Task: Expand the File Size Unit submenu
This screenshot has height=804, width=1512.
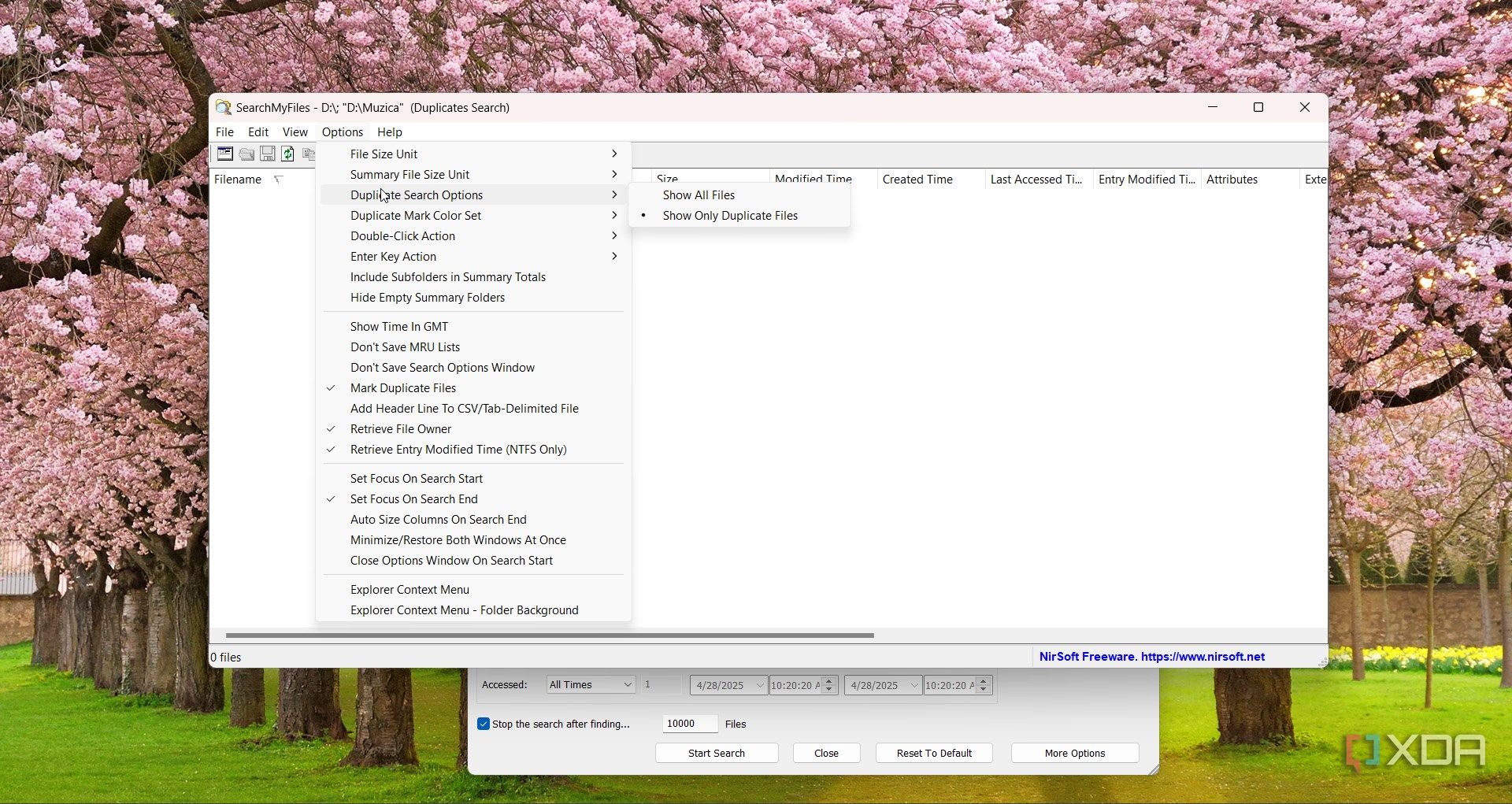Action: 473,154
